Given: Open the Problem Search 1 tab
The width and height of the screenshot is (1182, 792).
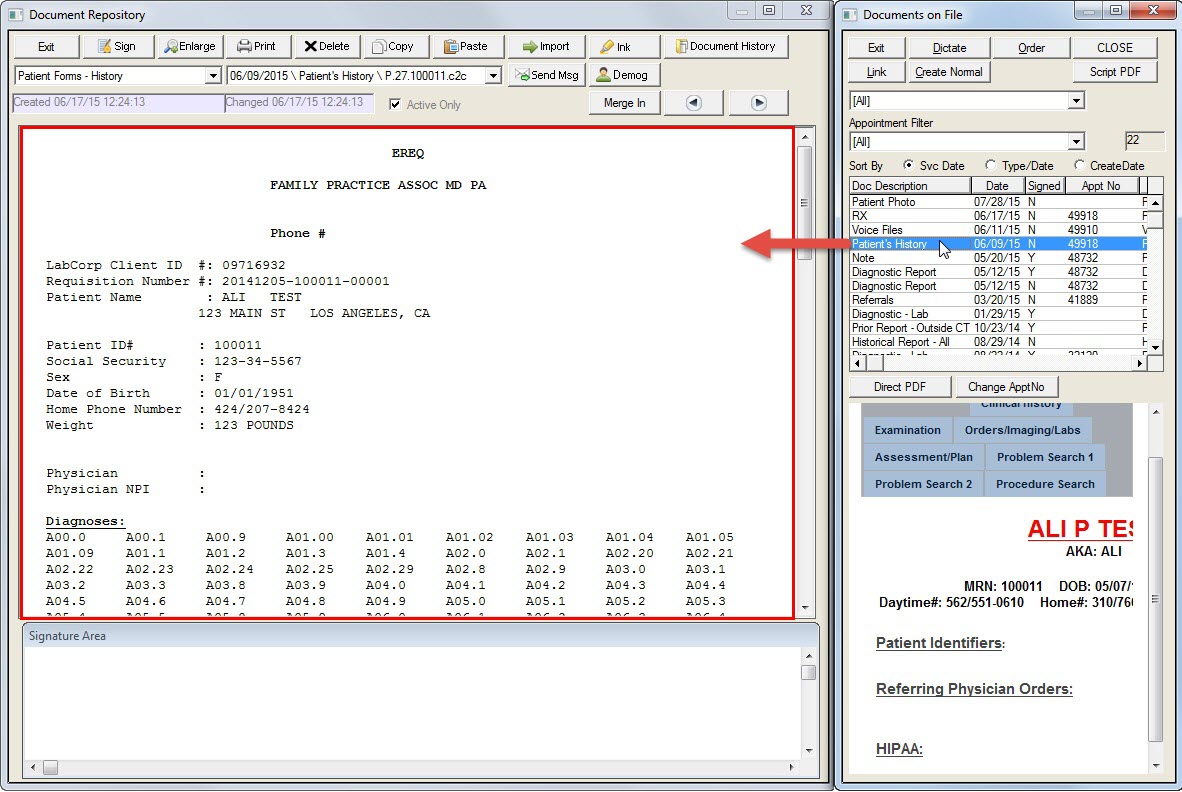Looking at the screenshot, I should pyautogui.click(x=1045, y=457).
